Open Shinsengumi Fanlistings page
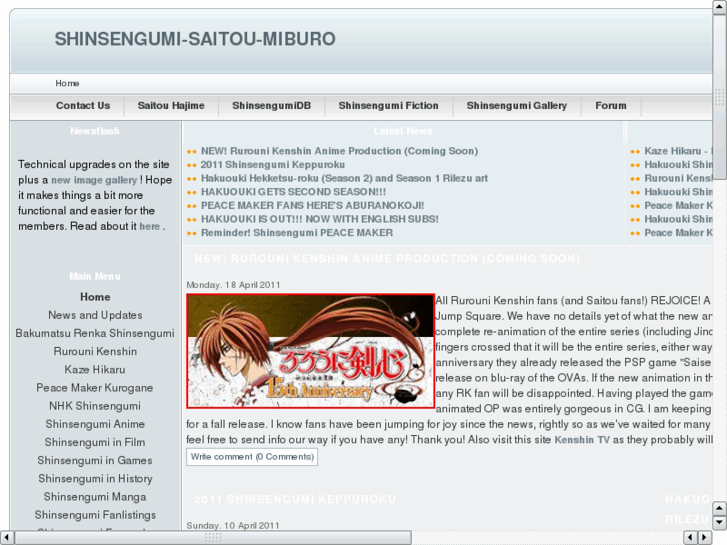 click(95, 514)
